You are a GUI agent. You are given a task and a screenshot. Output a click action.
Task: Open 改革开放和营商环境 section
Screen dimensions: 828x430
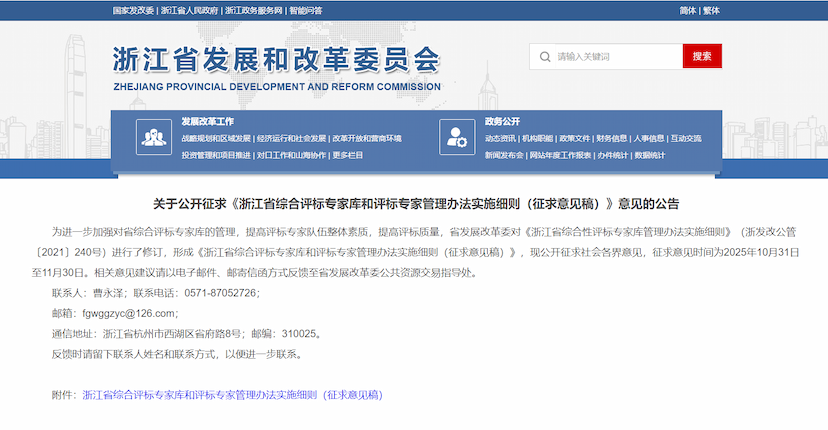pyautogui.click(x=367, y=138)
